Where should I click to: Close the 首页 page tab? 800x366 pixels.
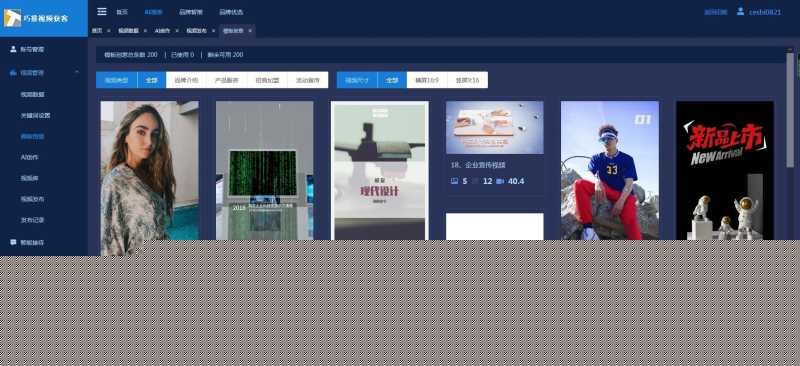(109, 31)
